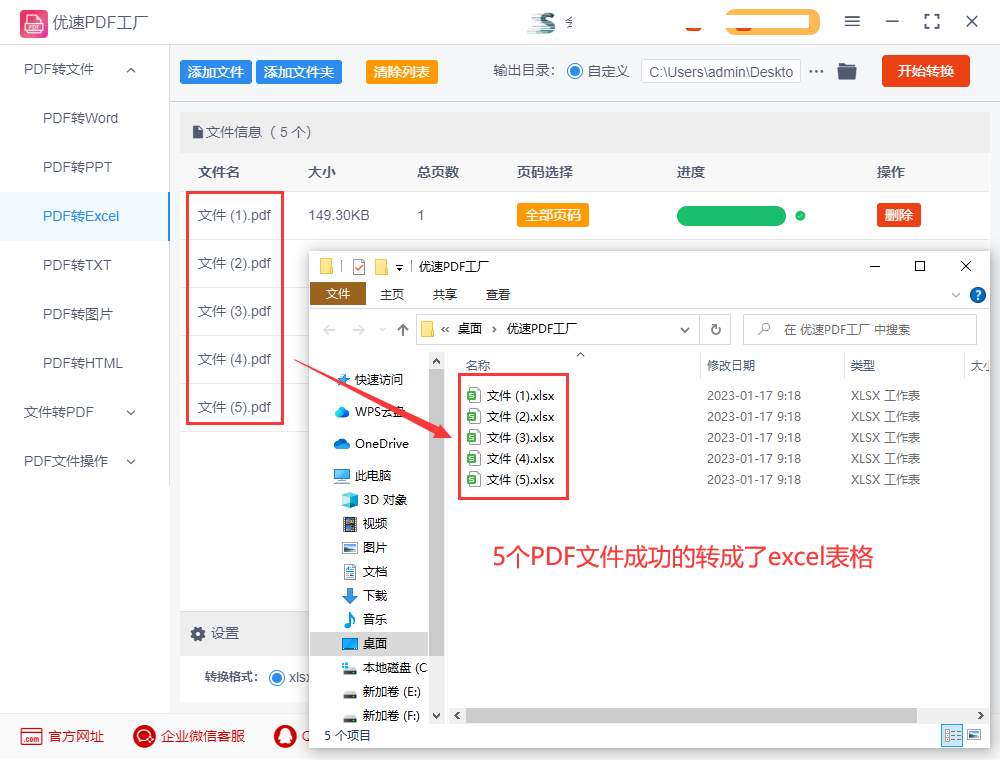Switch Explorer to large icons view
Viewport: 1000px width, 760px height.
tap(974, 735)
